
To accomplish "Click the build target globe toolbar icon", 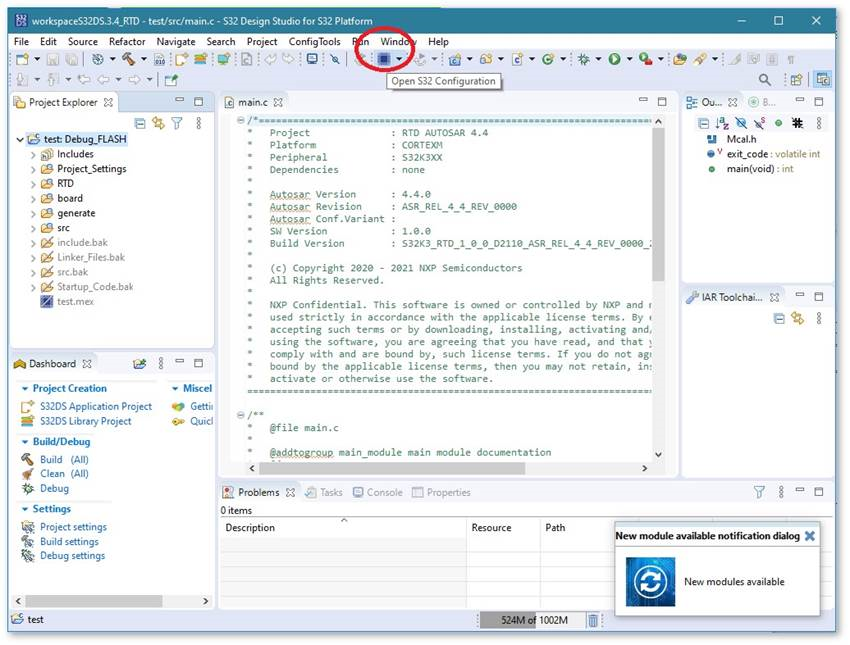I will point(98,59).
